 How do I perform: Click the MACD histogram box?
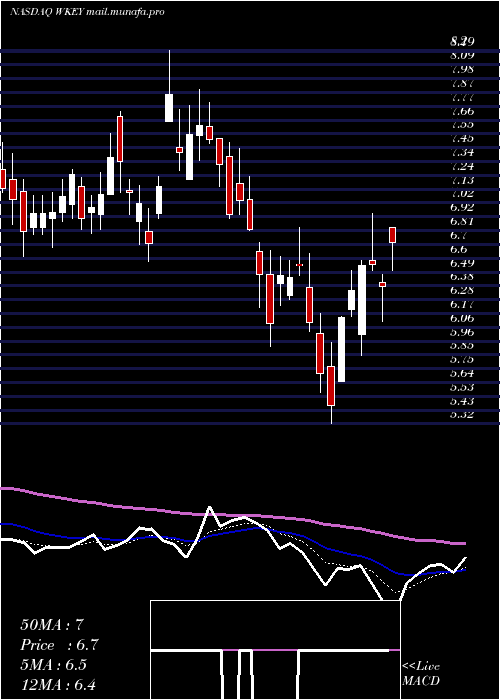[x=275, y=650]
